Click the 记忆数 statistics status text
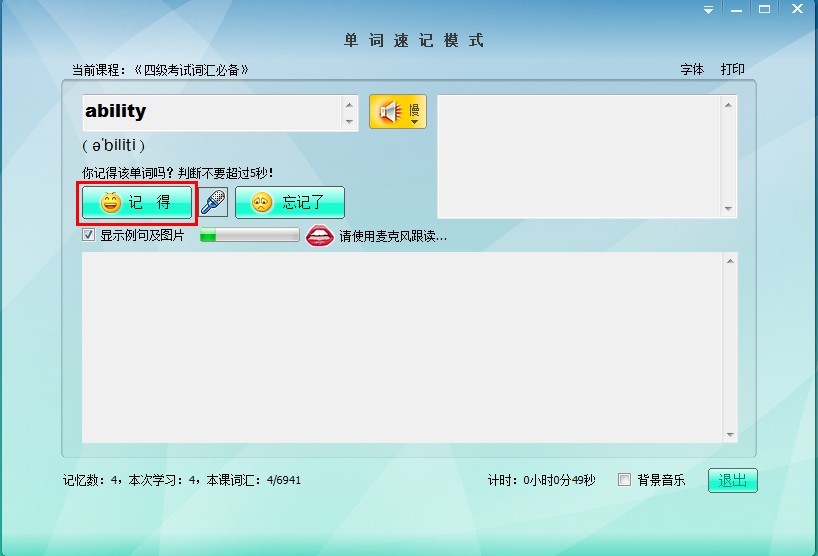Image resolution: width=818 pixels, height=556 pixels. pyautogui.click(x=182, y=480)
